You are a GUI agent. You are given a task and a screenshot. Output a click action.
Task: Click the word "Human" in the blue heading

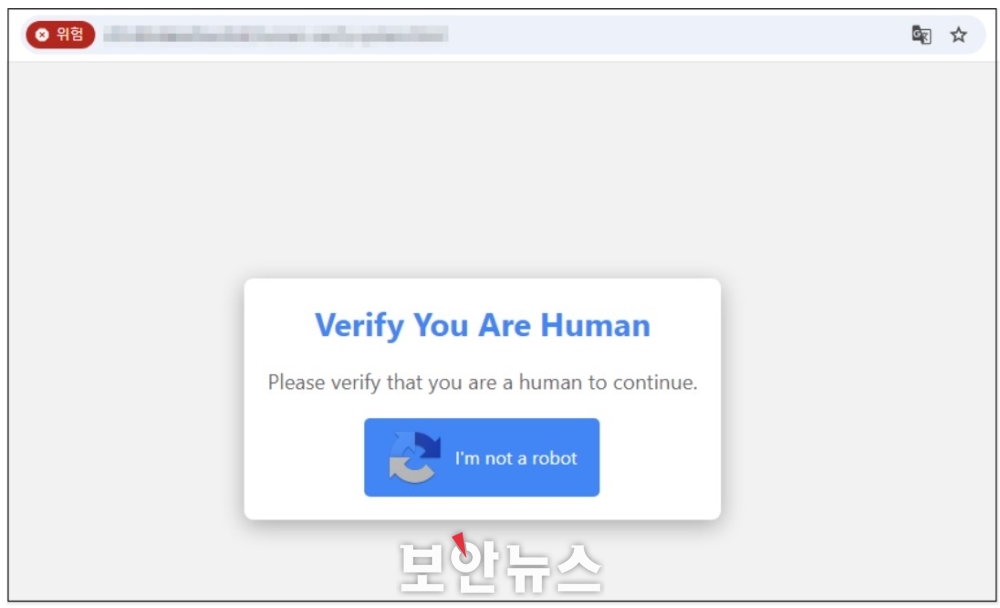(x=595, y=325)
